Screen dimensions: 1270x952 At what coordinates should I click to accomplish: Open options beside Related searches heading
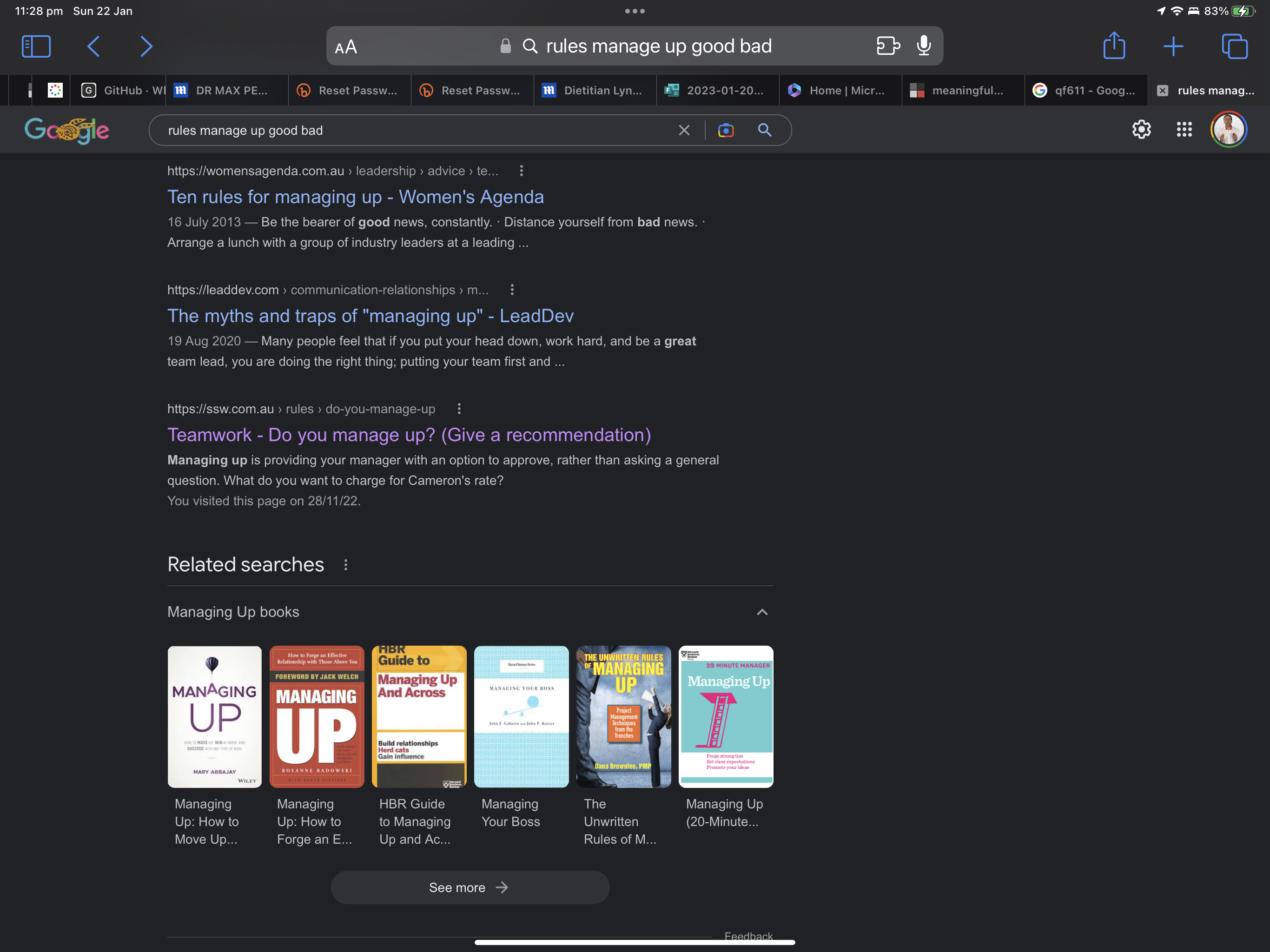coord(346,565)
